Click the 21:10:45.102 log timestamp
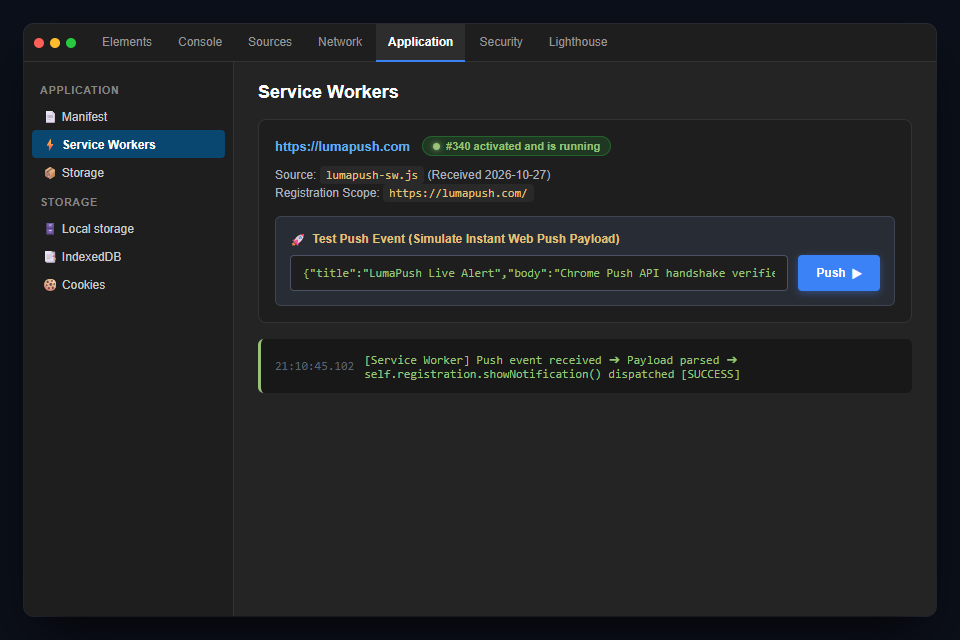The image size is (960, 640). pyautogui.click(x=314, y=366)
